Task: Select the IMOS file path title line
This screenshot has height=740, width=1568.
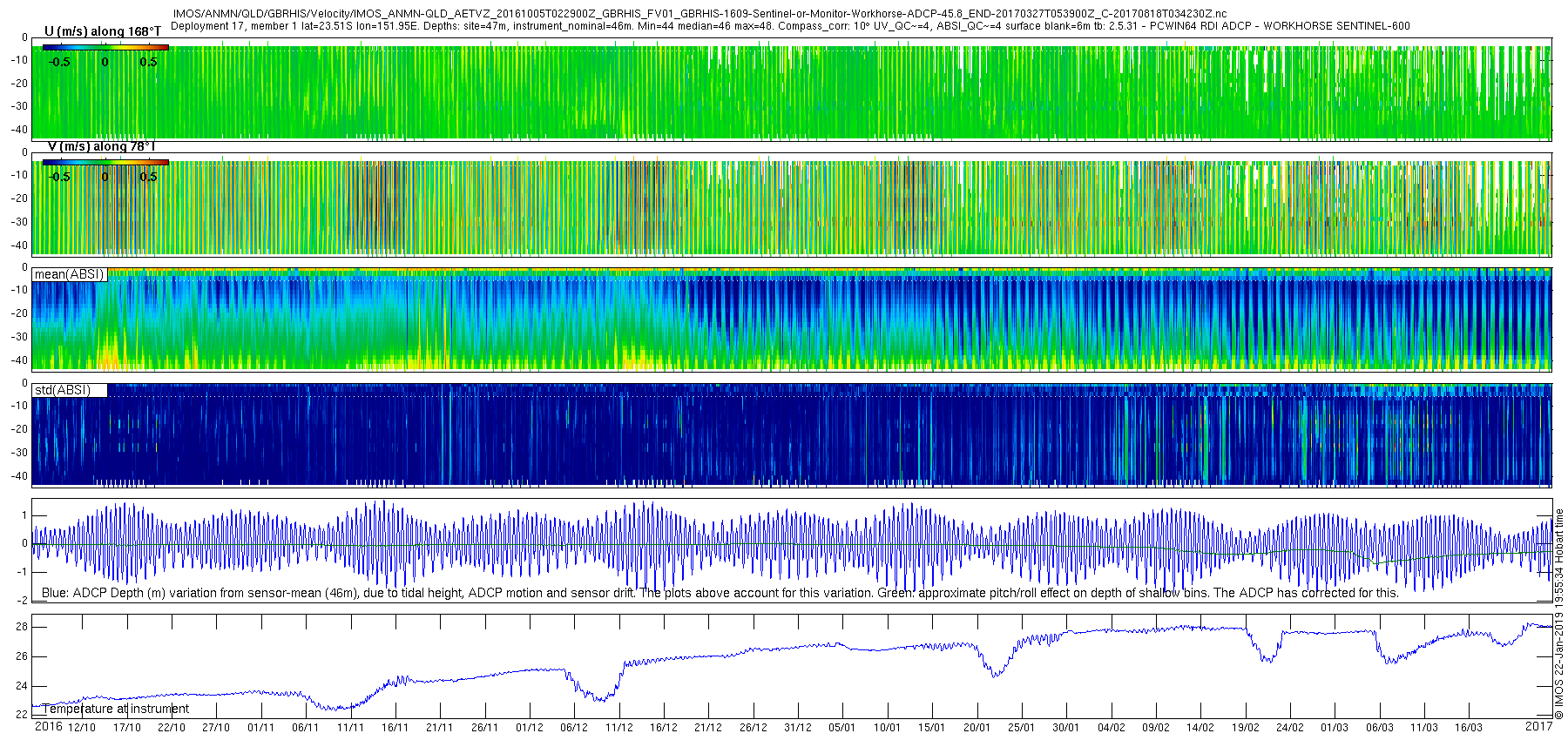Action: pyautogui.click(x=700, y=14)
